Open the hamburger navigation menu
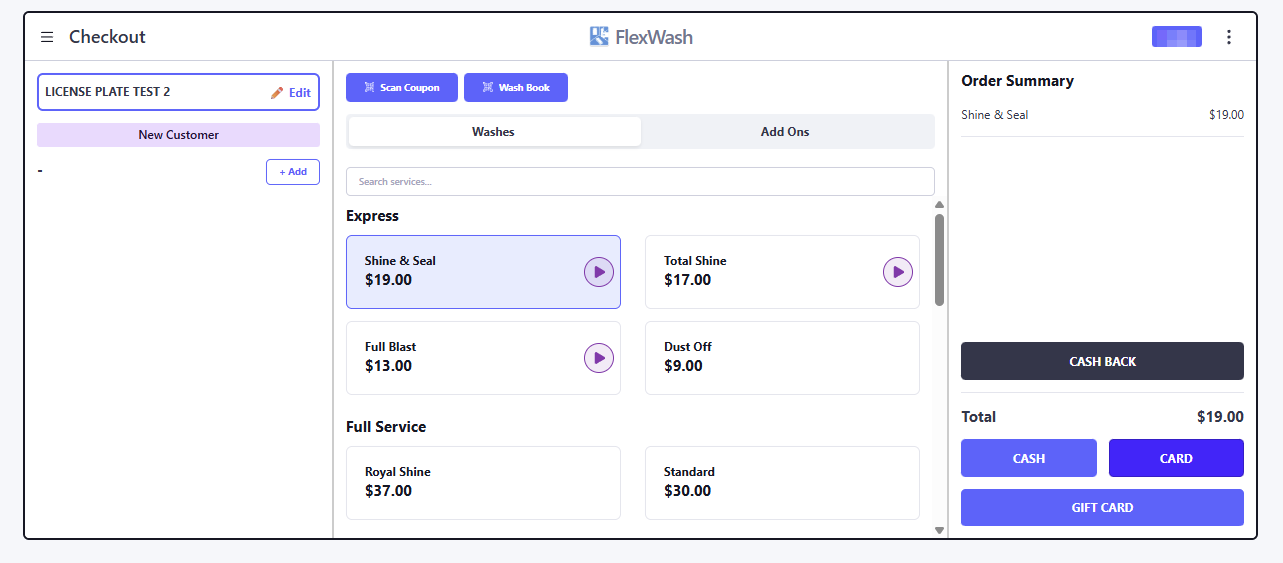 pos(47,37)
